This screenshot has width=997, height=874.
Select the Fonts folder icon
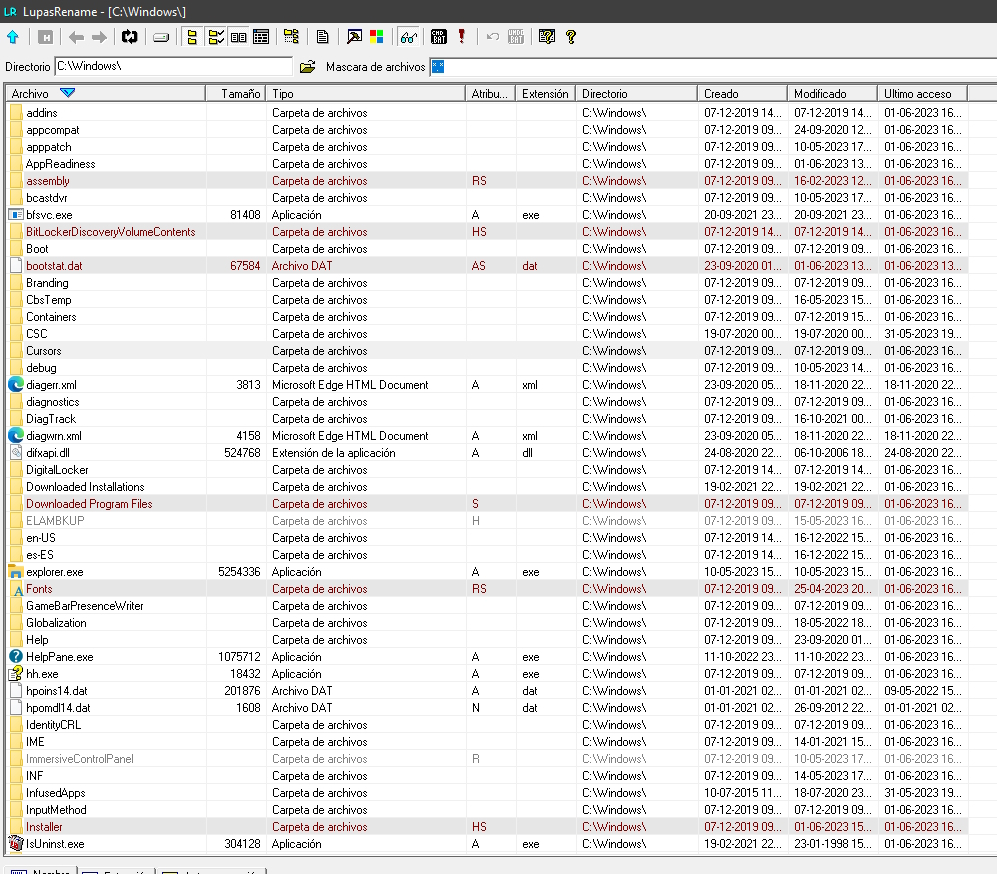[16, 589]
